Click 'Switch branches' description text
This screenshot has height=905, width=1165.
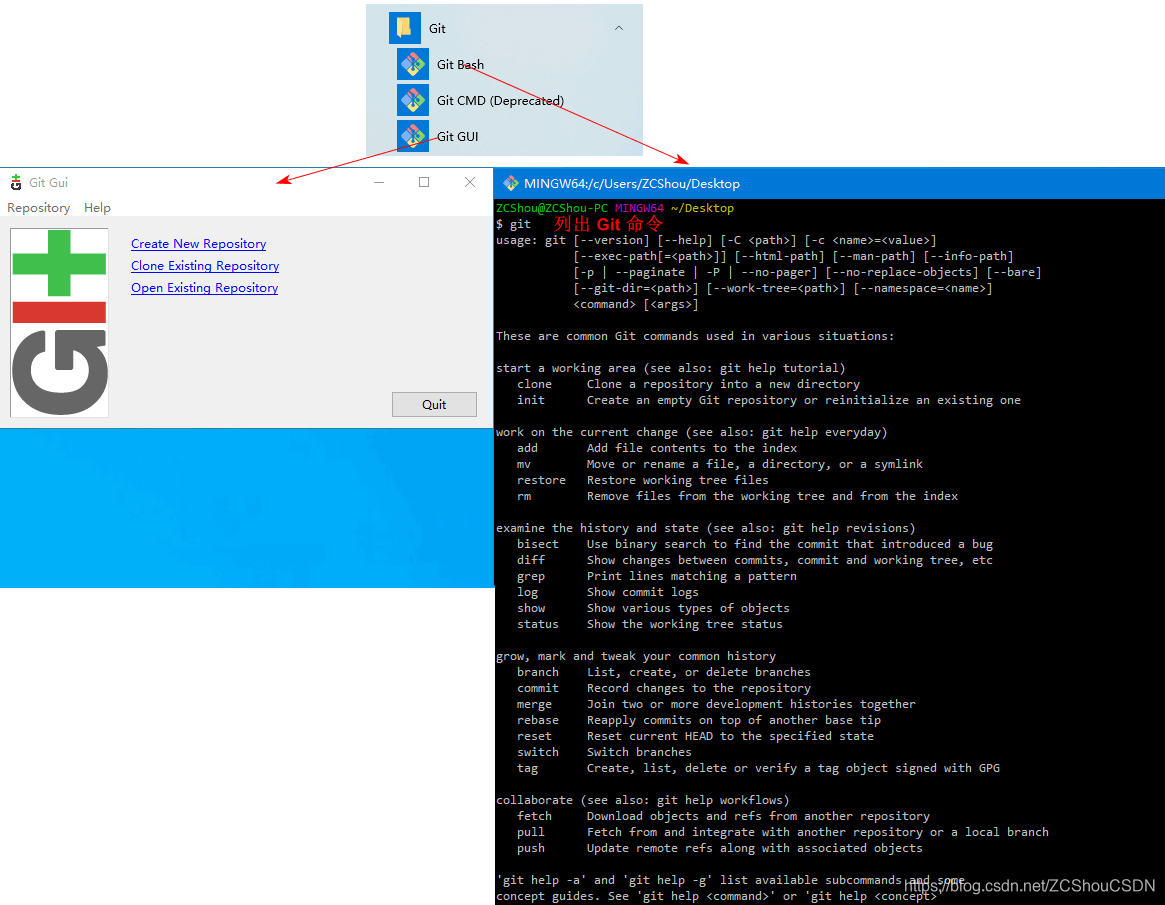[x=639, y=752]
